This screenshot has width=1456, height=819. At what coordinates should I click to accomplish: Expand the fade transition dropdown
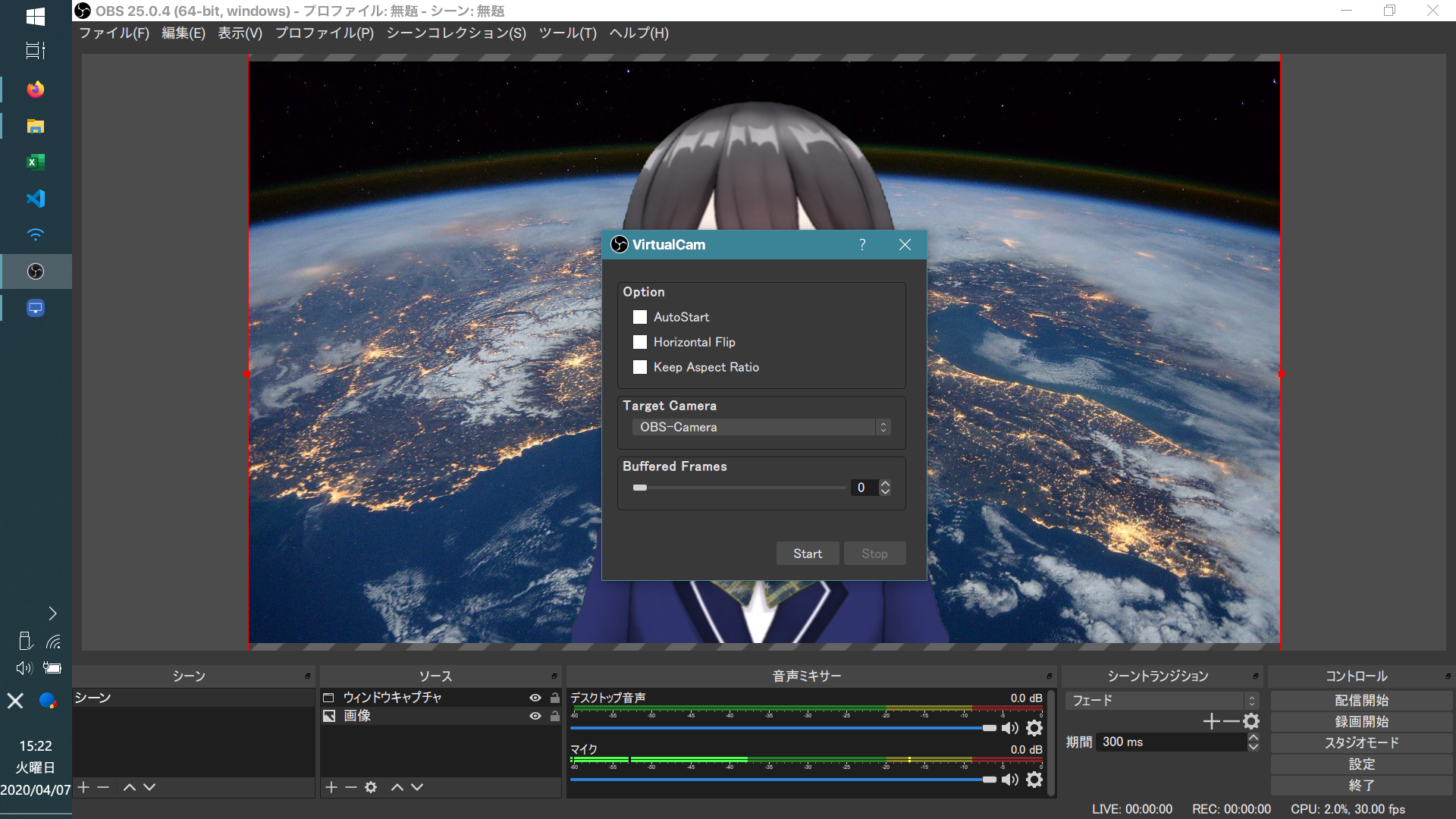1162,701
